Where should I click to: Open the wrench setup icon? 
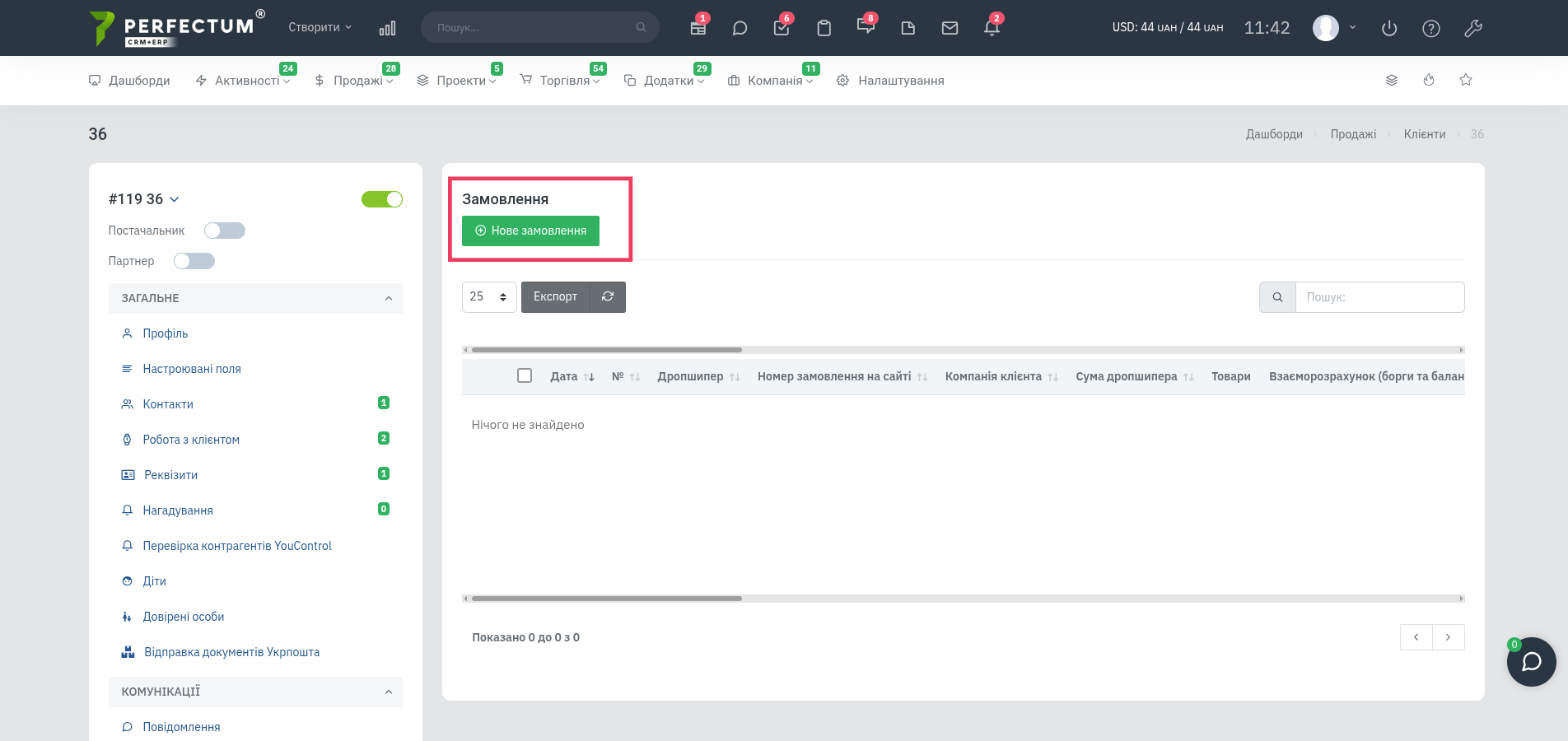[x=1473, y=28]
